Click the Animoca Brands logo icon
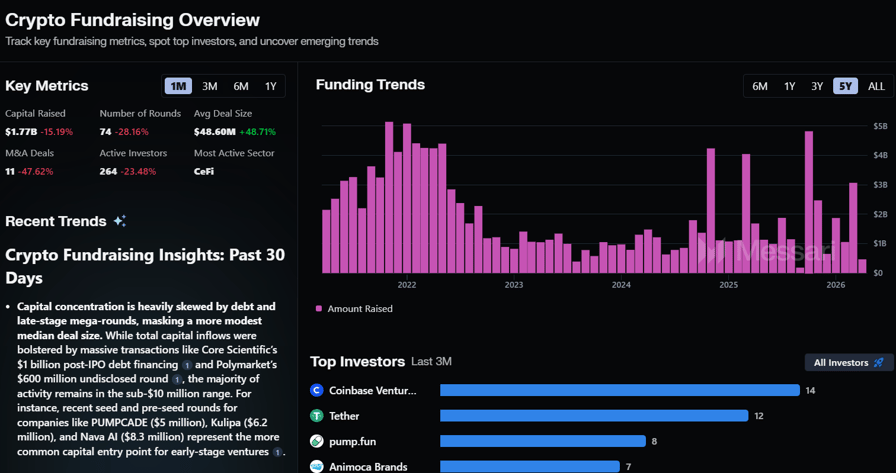 (317, 466)
